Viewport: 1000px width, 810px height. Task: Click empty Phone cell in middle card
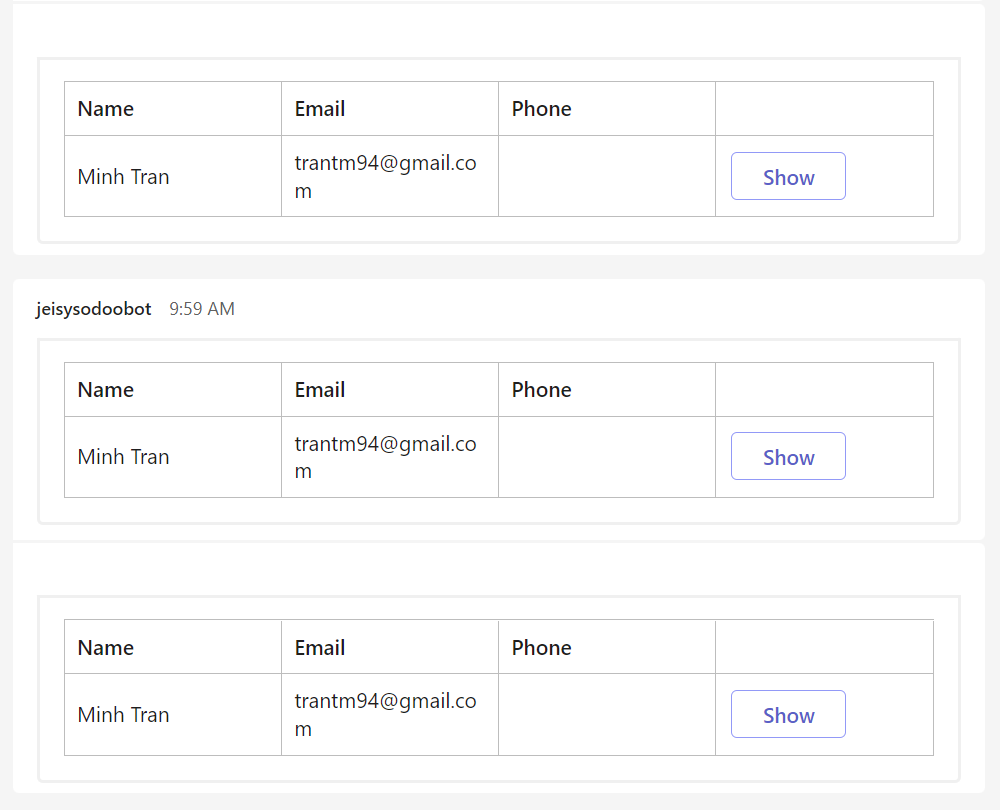(x=606, y=457)
